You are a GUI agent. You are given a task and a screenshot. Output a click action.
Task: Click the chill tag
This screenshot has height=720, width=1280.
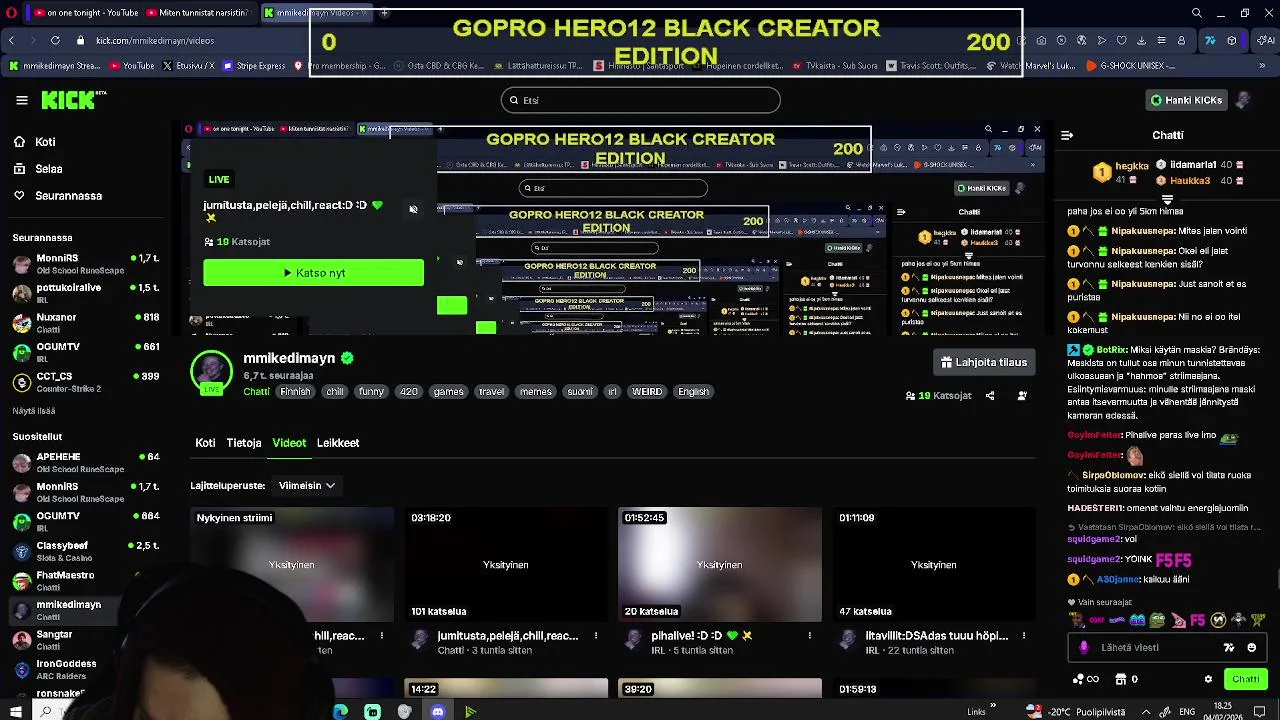tap(335, 392)
